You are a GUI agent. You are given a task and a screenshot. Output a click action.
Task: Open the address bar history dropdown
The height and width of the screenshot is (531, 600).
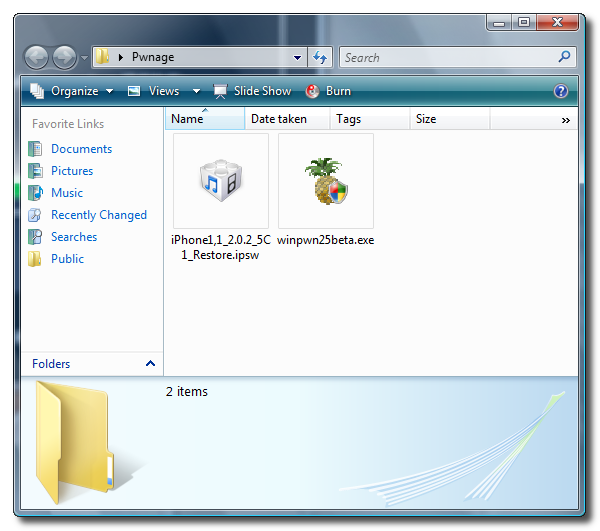click(297, 58)
